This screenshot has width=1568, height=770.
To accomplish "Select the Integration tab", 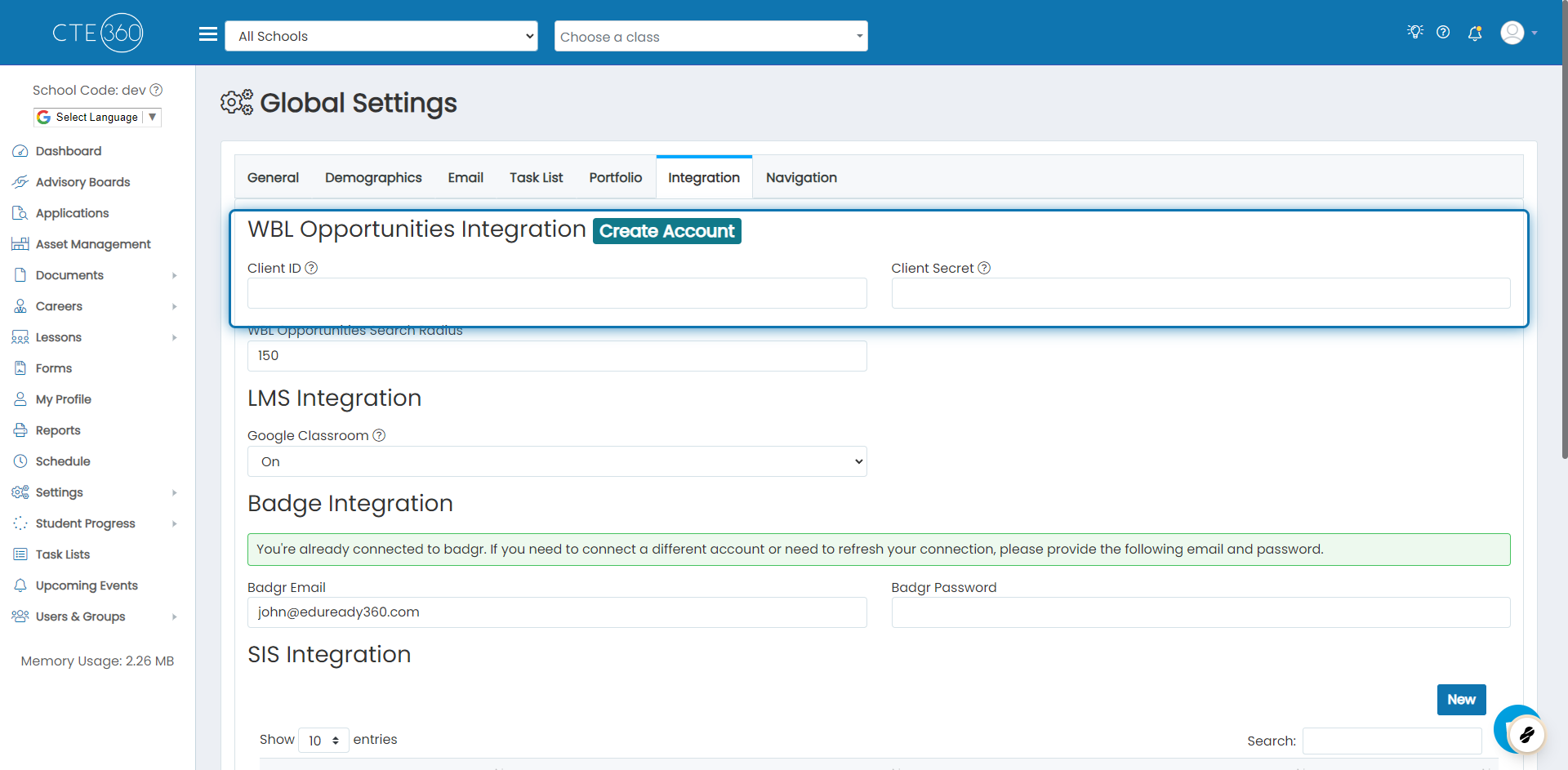I will [704, 177].
